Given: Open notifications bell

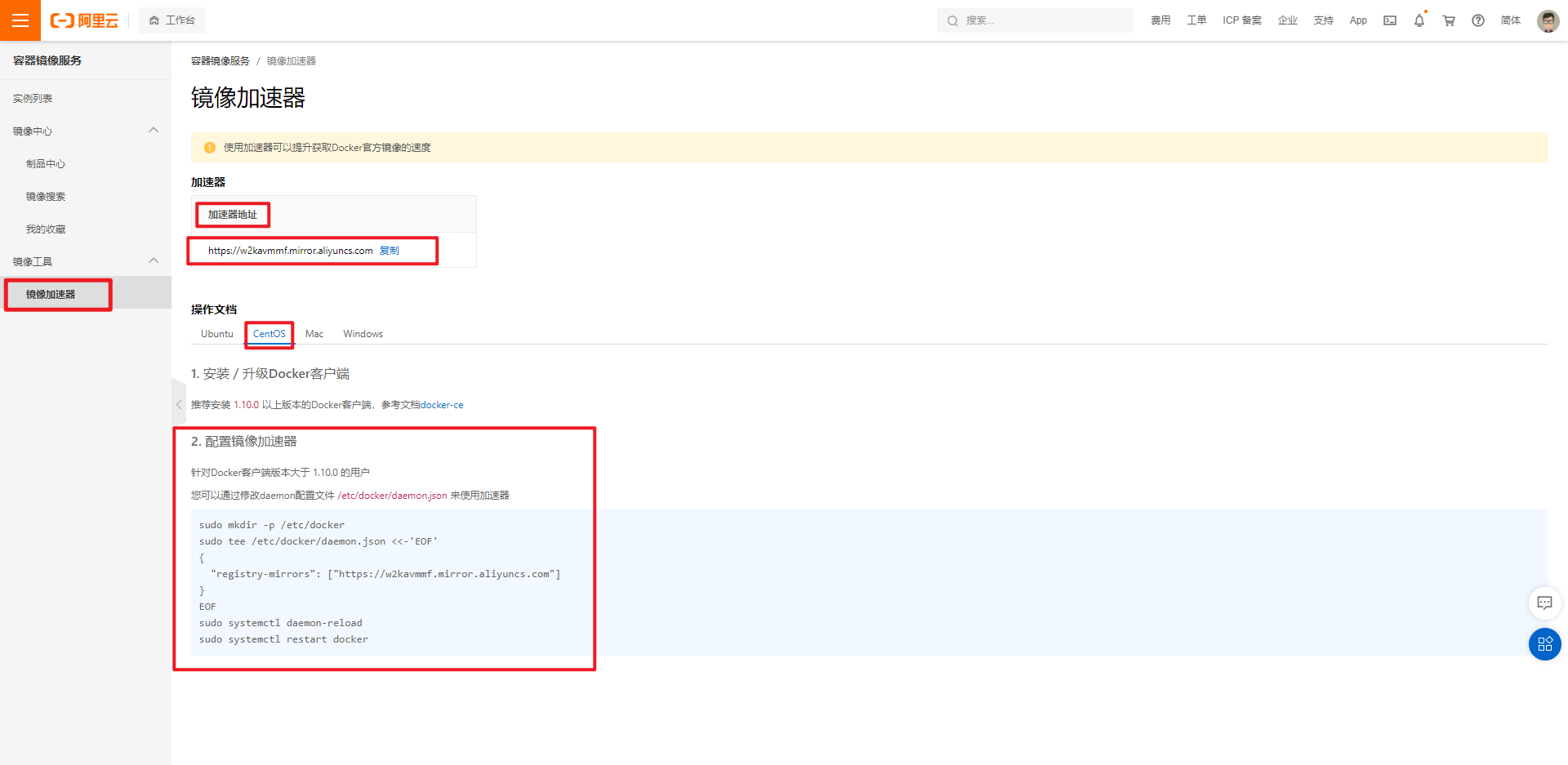Looking at the screenshot, I should pos(1419,20).
